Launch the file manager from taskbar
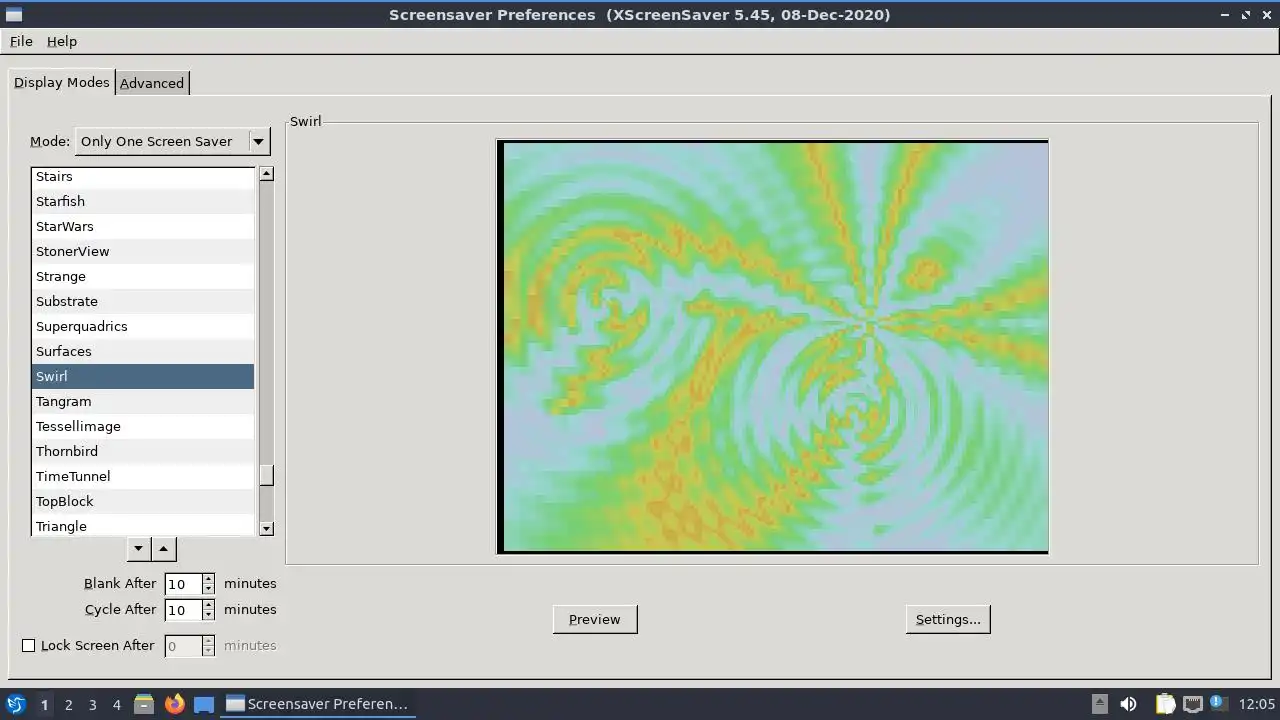Viewport: 1280px width, 720px height. [144, 704]
